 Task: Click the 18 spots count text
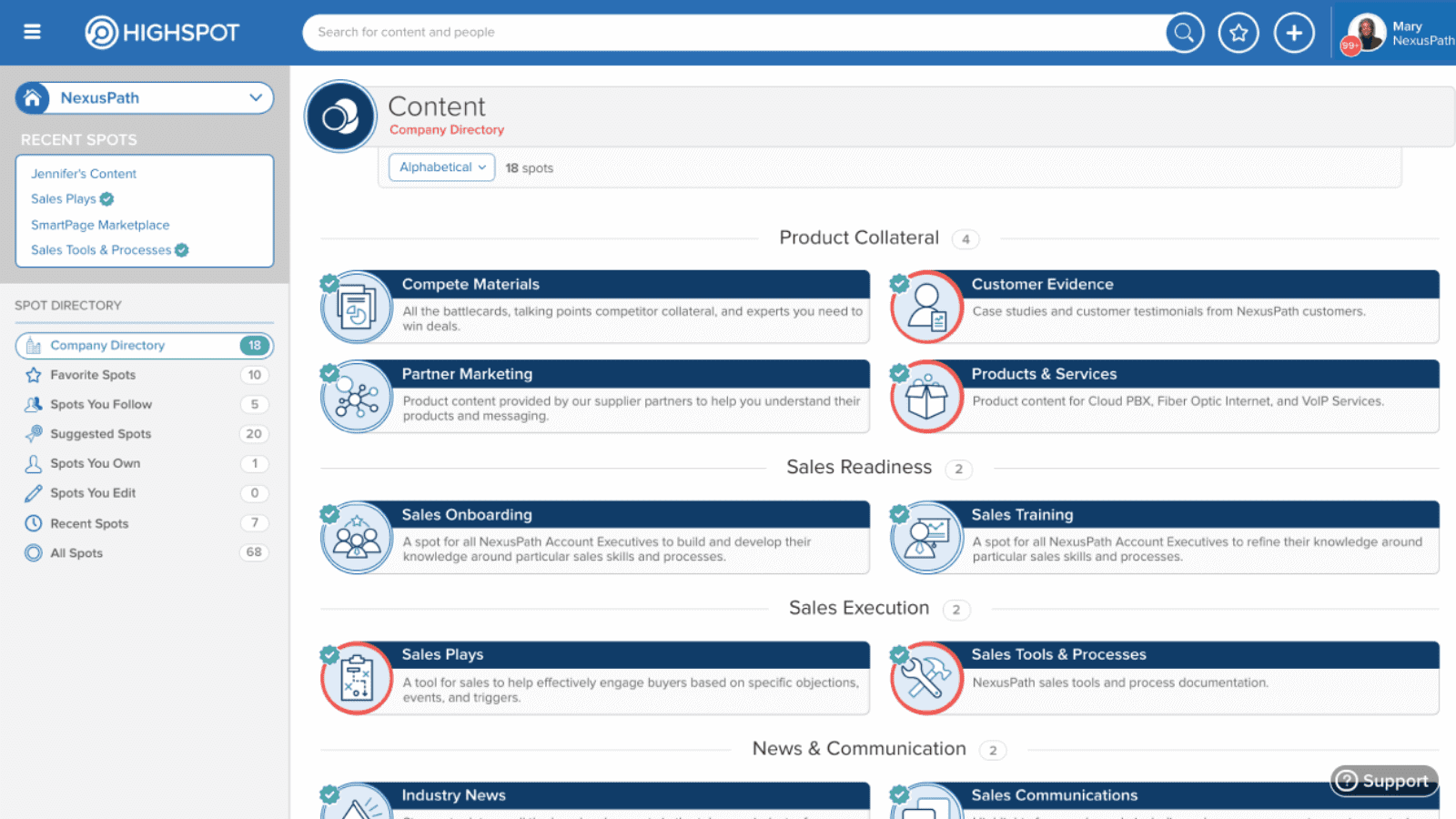tap(530, 168)
